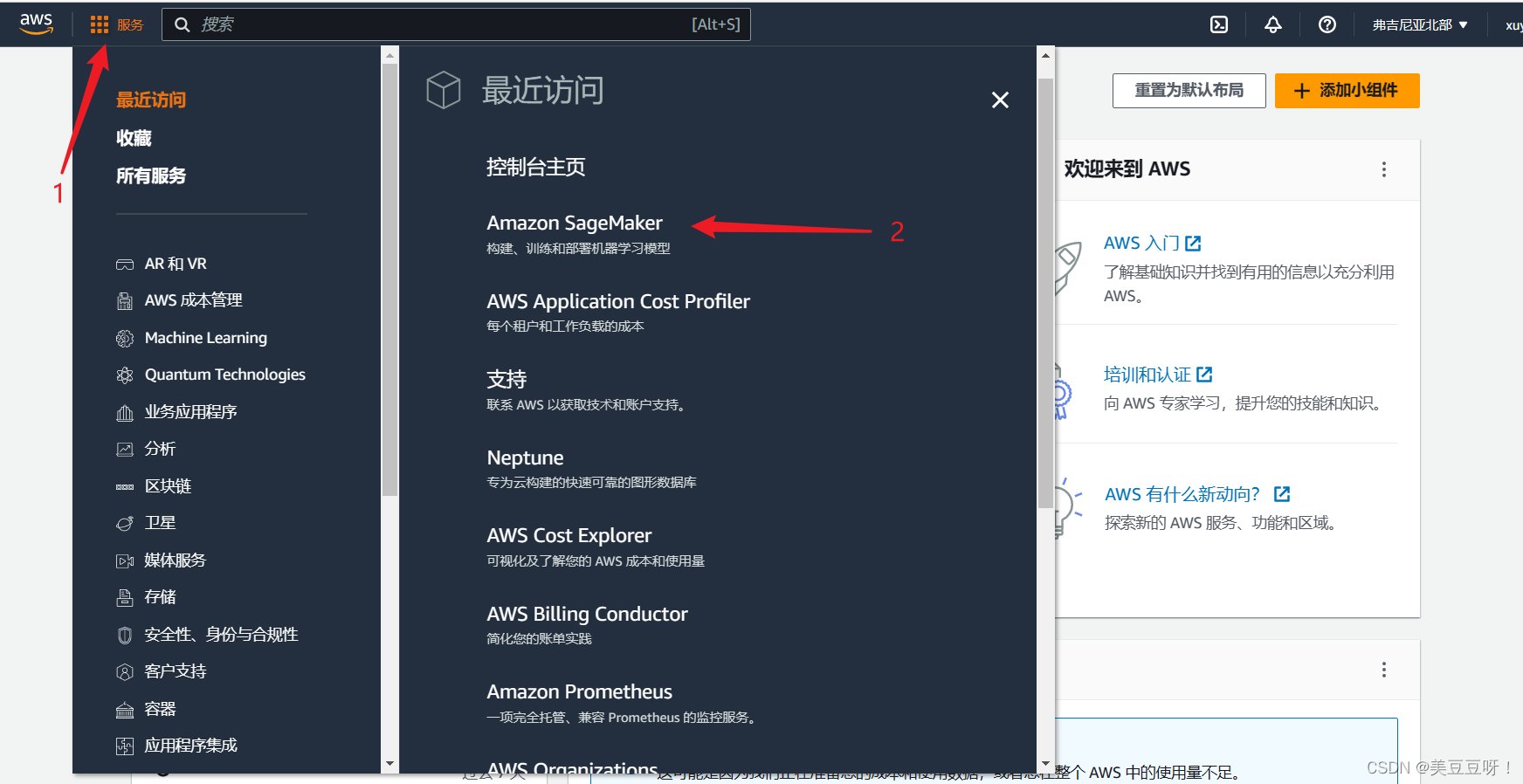Image resolution: width=1523 pixels, height=784 pixels.
Task: Open 控制台主页 from recent list
Action: (536, 167)
